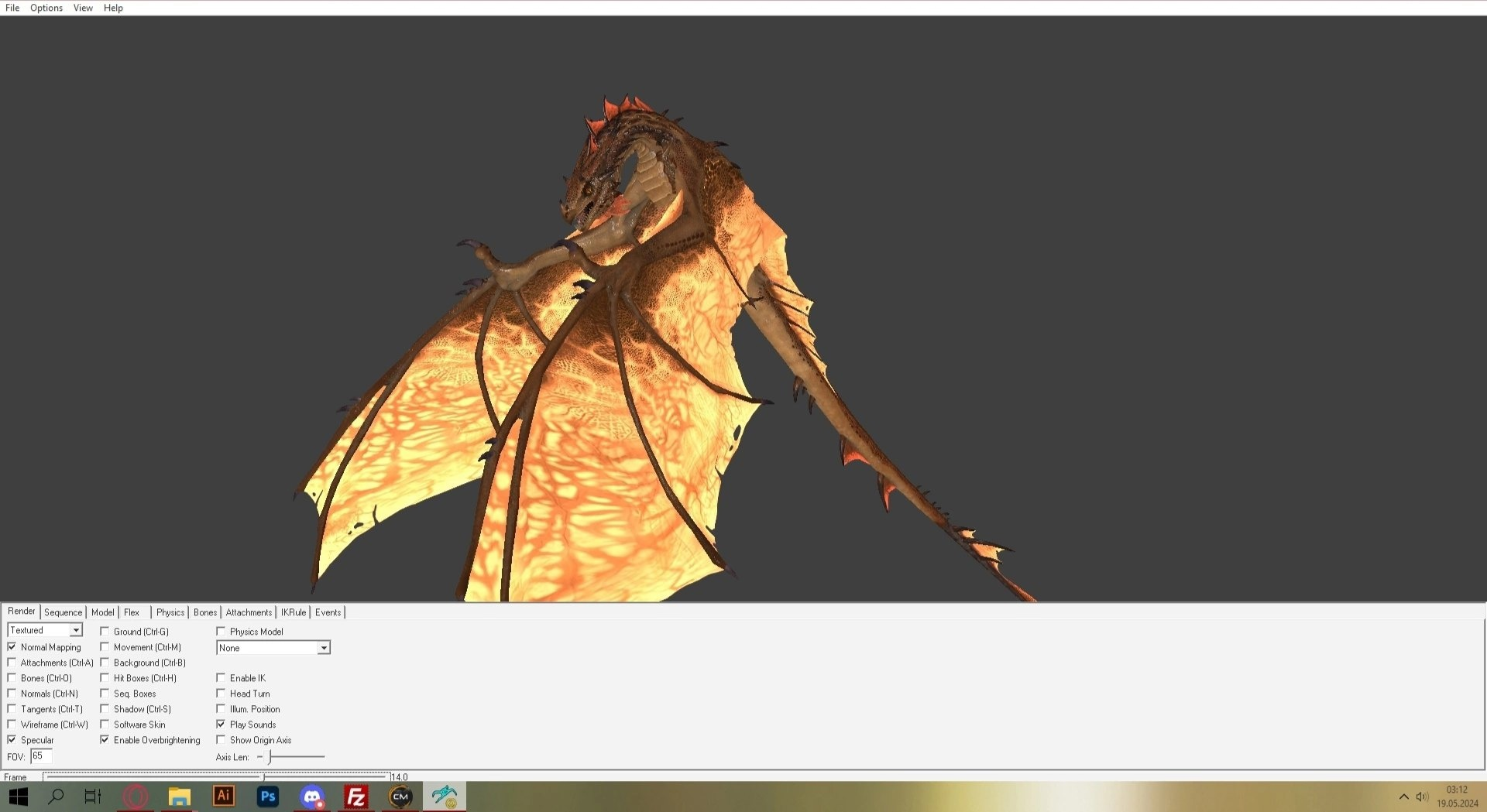Switch to the Events tab
Screen dimensions: 1487x812
[x=328, y=612]
